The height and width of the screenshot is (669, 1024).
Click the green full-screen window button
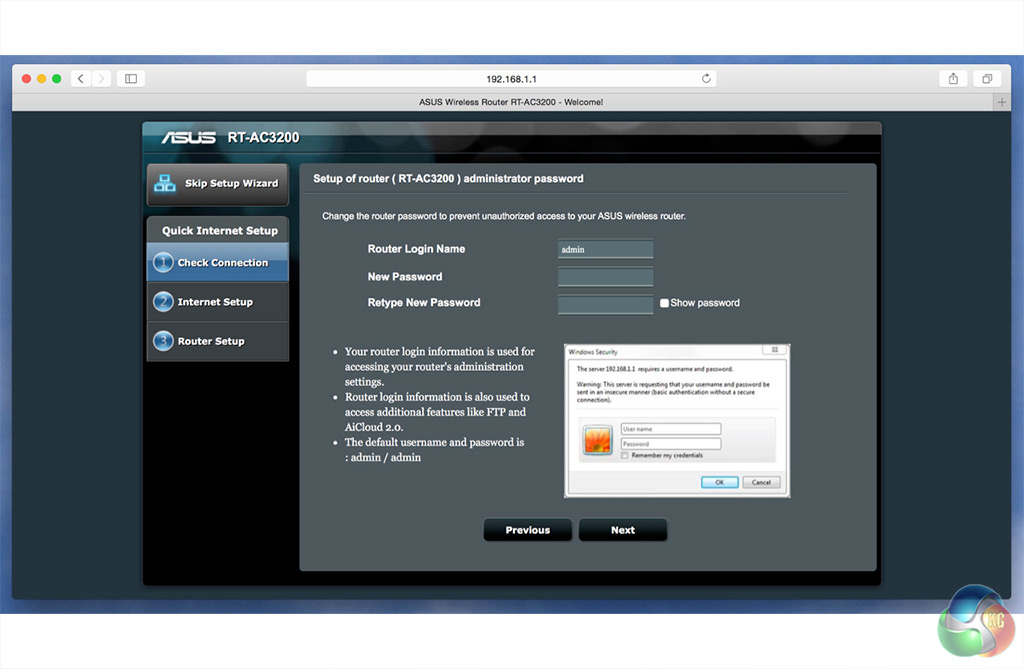pyautogui.click(x=57, y=79)
